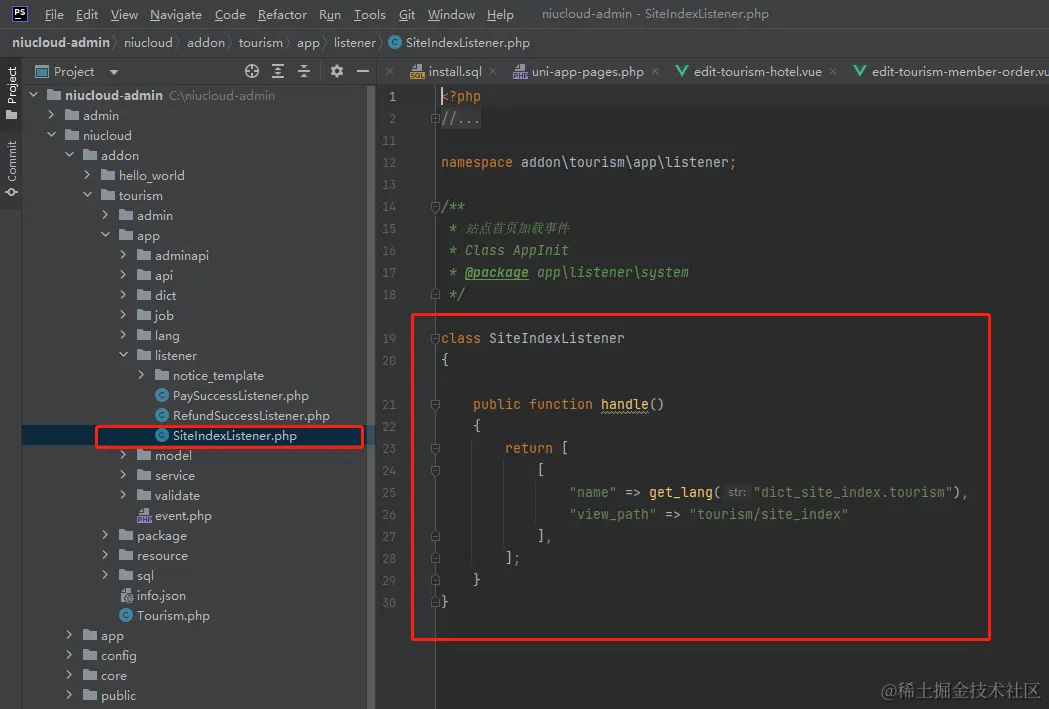Click the PhpStorm PS logo icon
Image resolution: width=1049 pixels, height=709 pixels.
click(20, 13)
